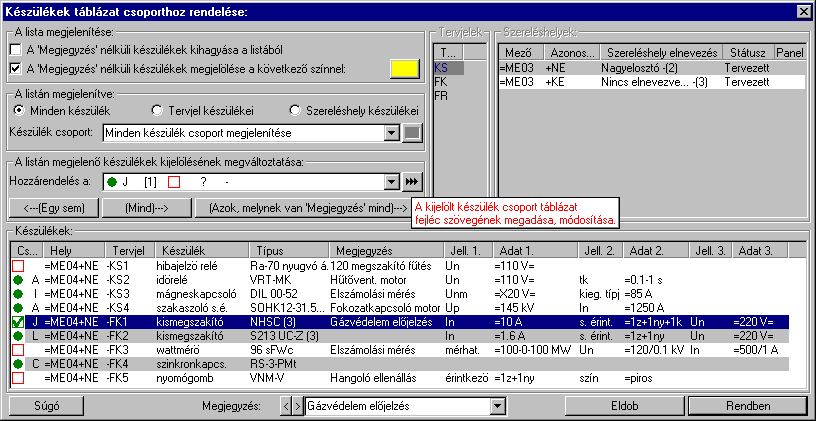816x421 pixels.
Task: Click the yellow color swatch
Action: (x=403, y=68)
